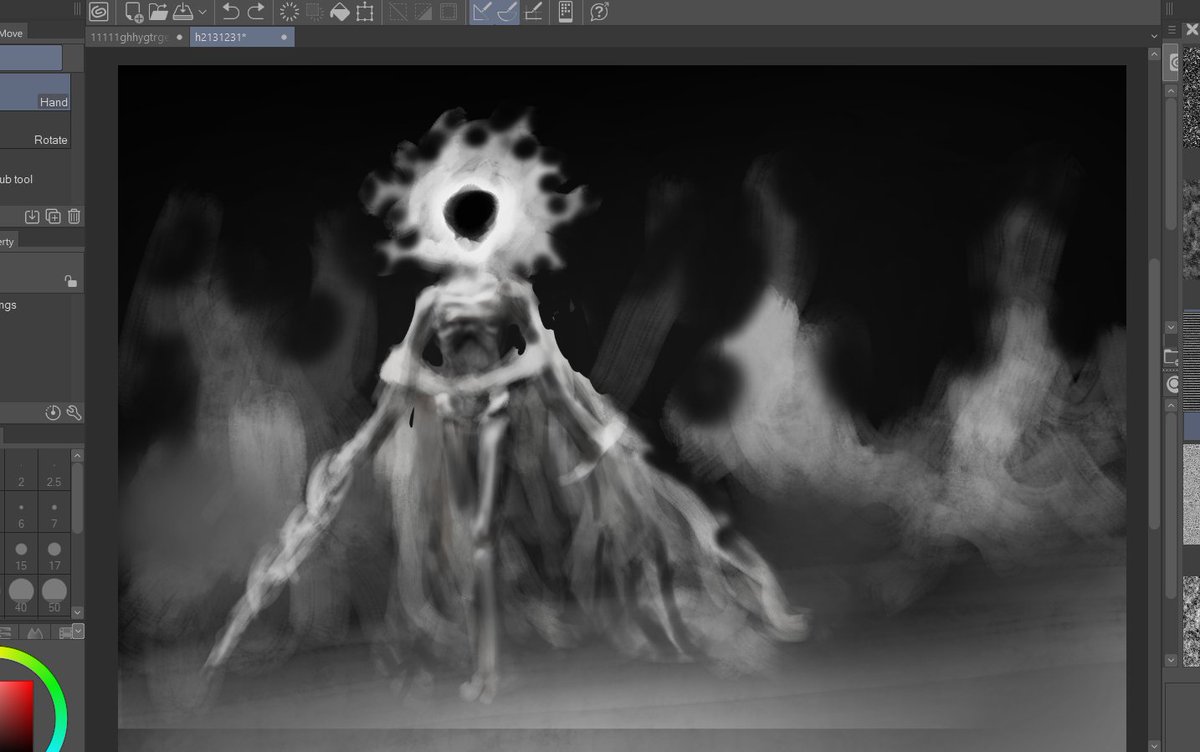Open sub tool detail wrench icon
The image size is (1200, 752).
pyautogui.click(x=73, y=413)
